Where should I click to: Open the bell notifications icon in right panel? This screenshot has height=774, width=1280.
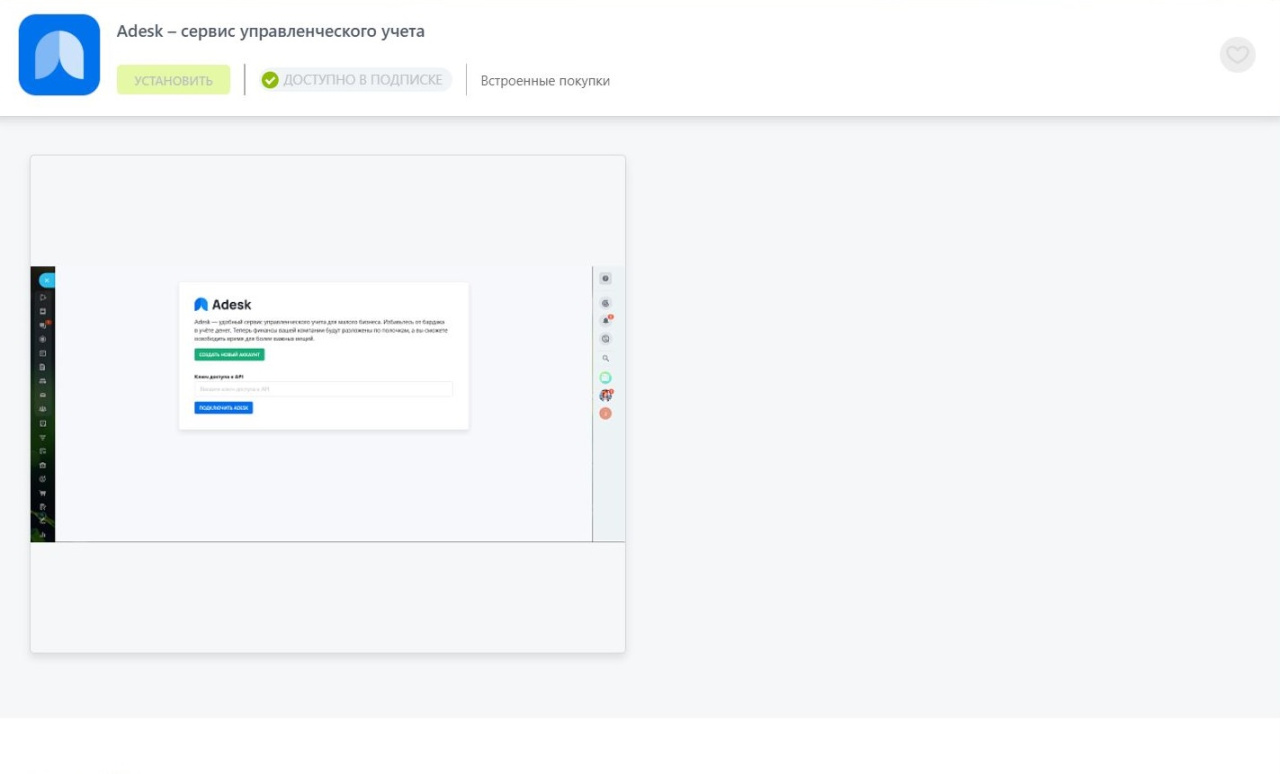[x=606, y=321]
